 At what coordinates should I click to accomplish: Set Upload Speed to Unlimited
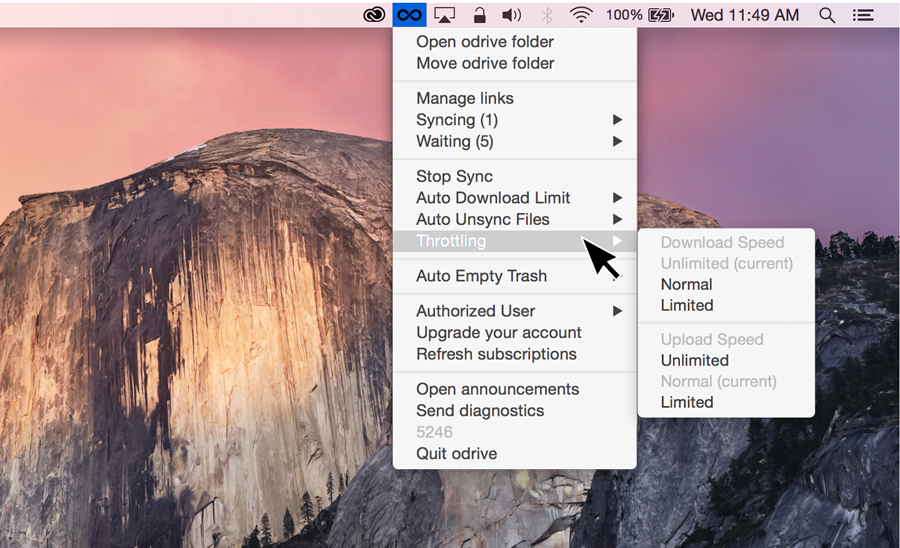tap(726, 360)
